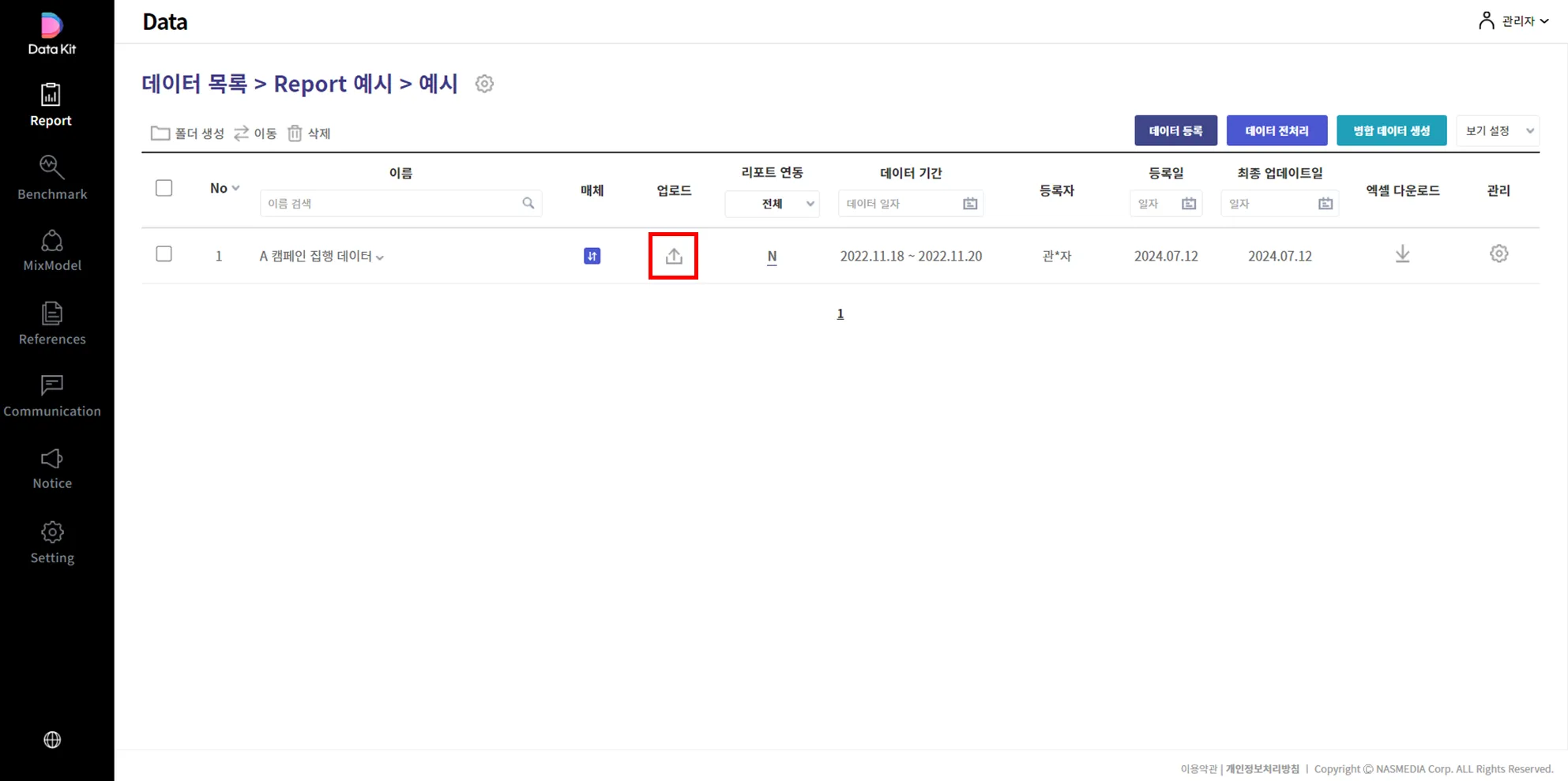This screenshot has height=781, width=1568.
Task: Click 이동 in the toolbar
Action: [255, 133]
